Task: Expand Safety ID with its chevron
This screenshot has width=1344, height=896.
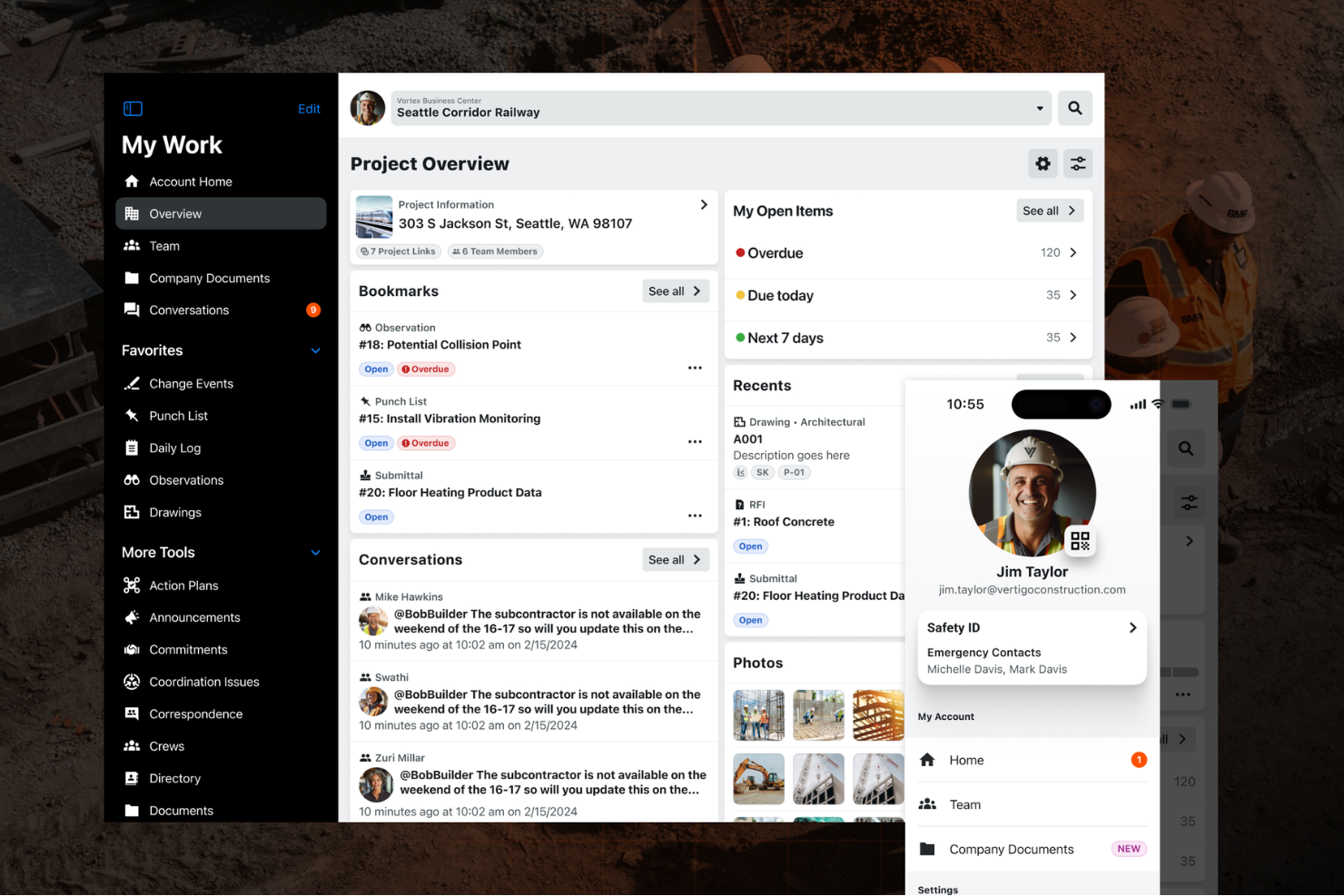Action: [1132, 627]
